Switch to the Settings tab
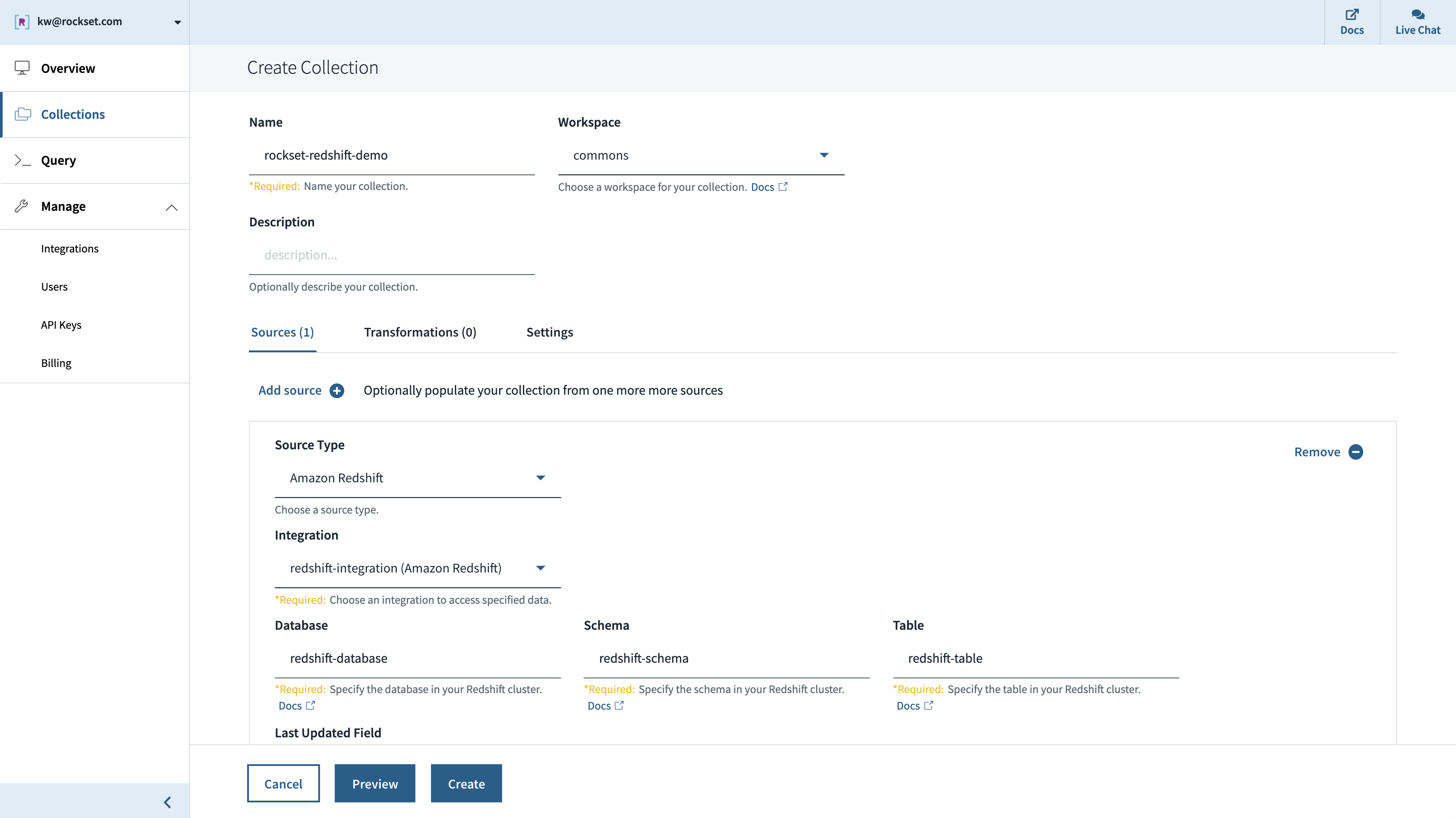The height and width of the screenshot is (818, 1456). pyautogui.click(x=550, y=331)
